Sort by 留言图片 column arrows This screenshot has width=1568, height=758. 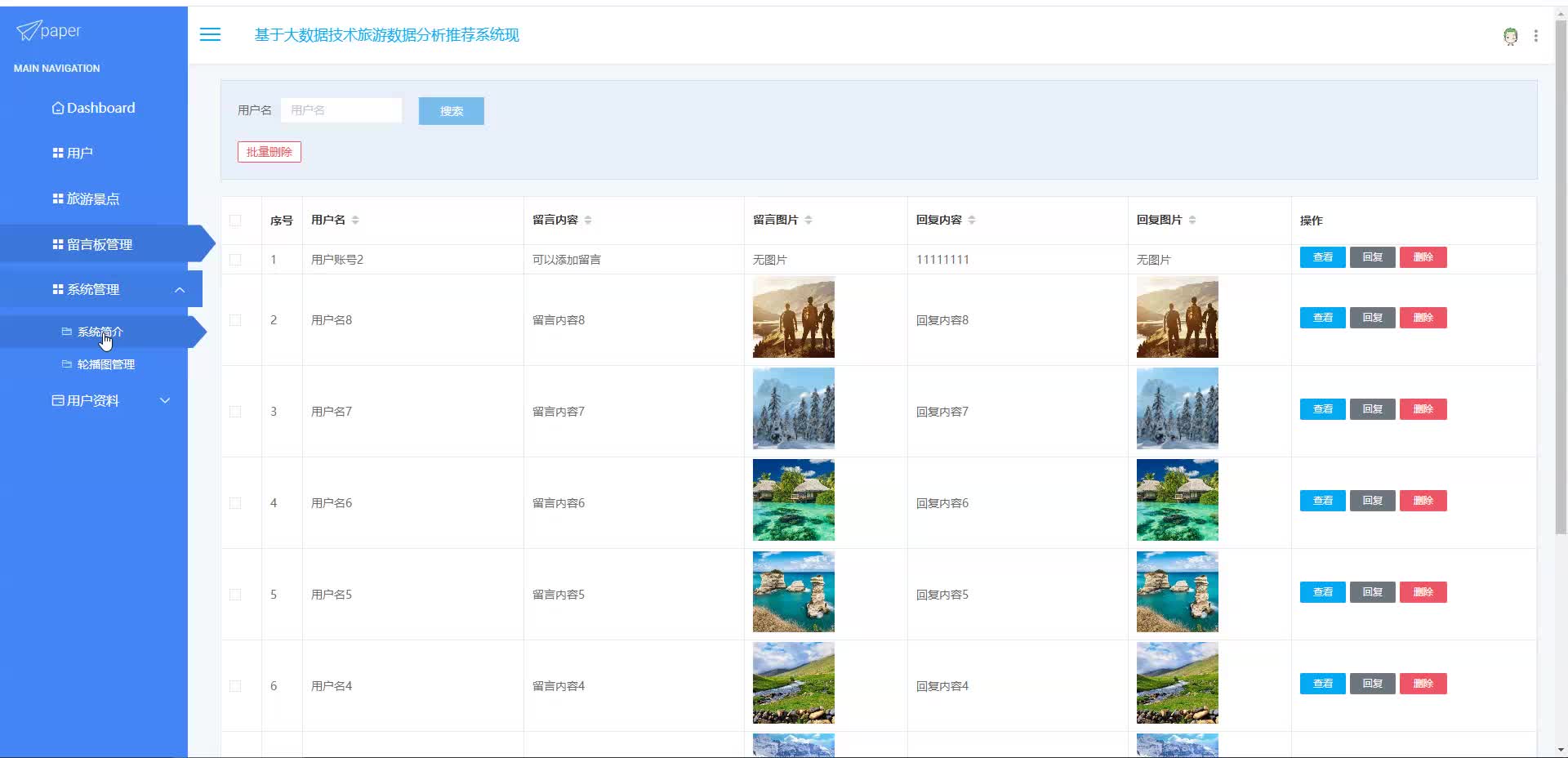click(808, 220)
